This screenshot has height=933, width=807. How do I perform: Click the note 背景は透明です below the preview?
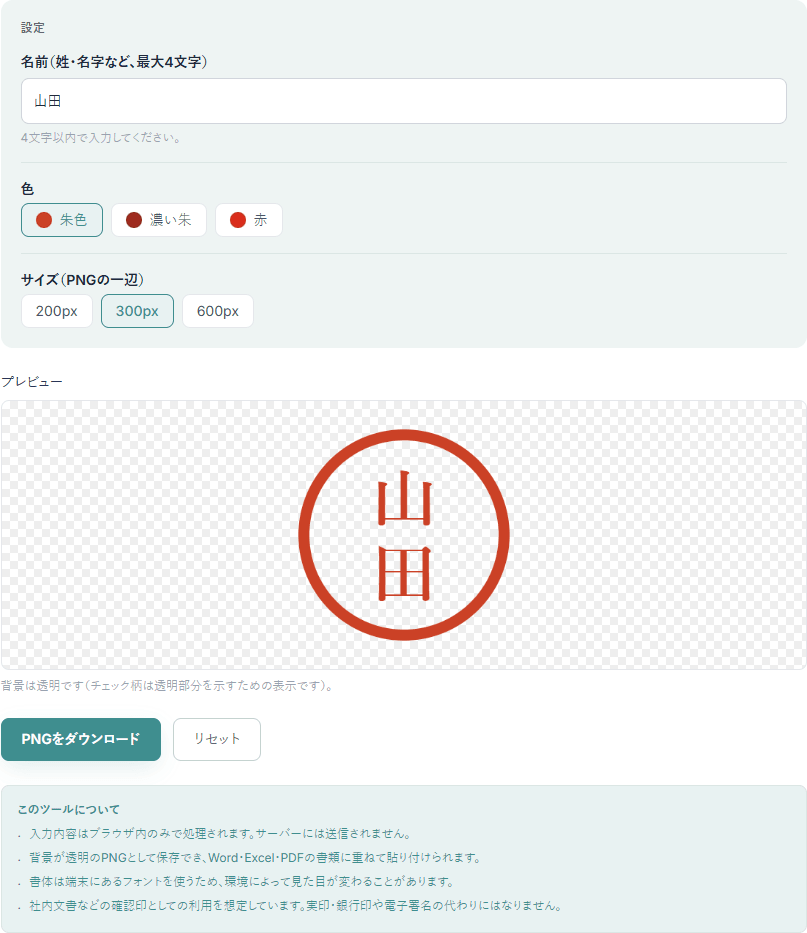pyautogui.click(x=167, y=685)
